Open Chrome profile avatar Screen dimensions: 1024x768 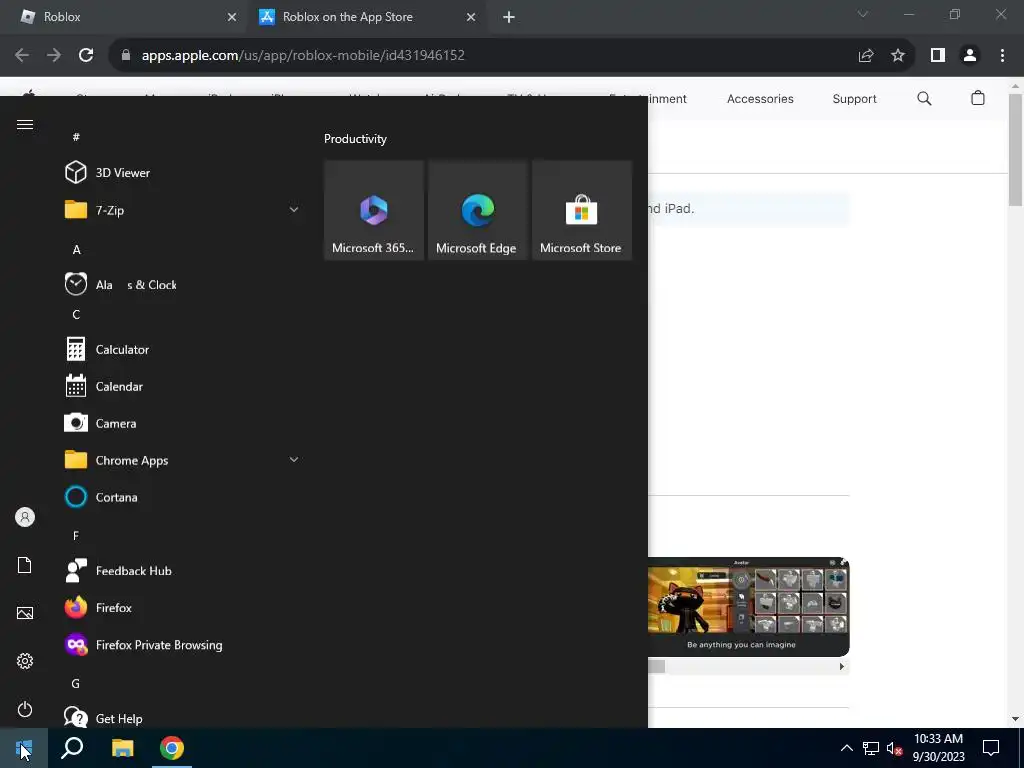pyautogui.click(x=970, y=56)
